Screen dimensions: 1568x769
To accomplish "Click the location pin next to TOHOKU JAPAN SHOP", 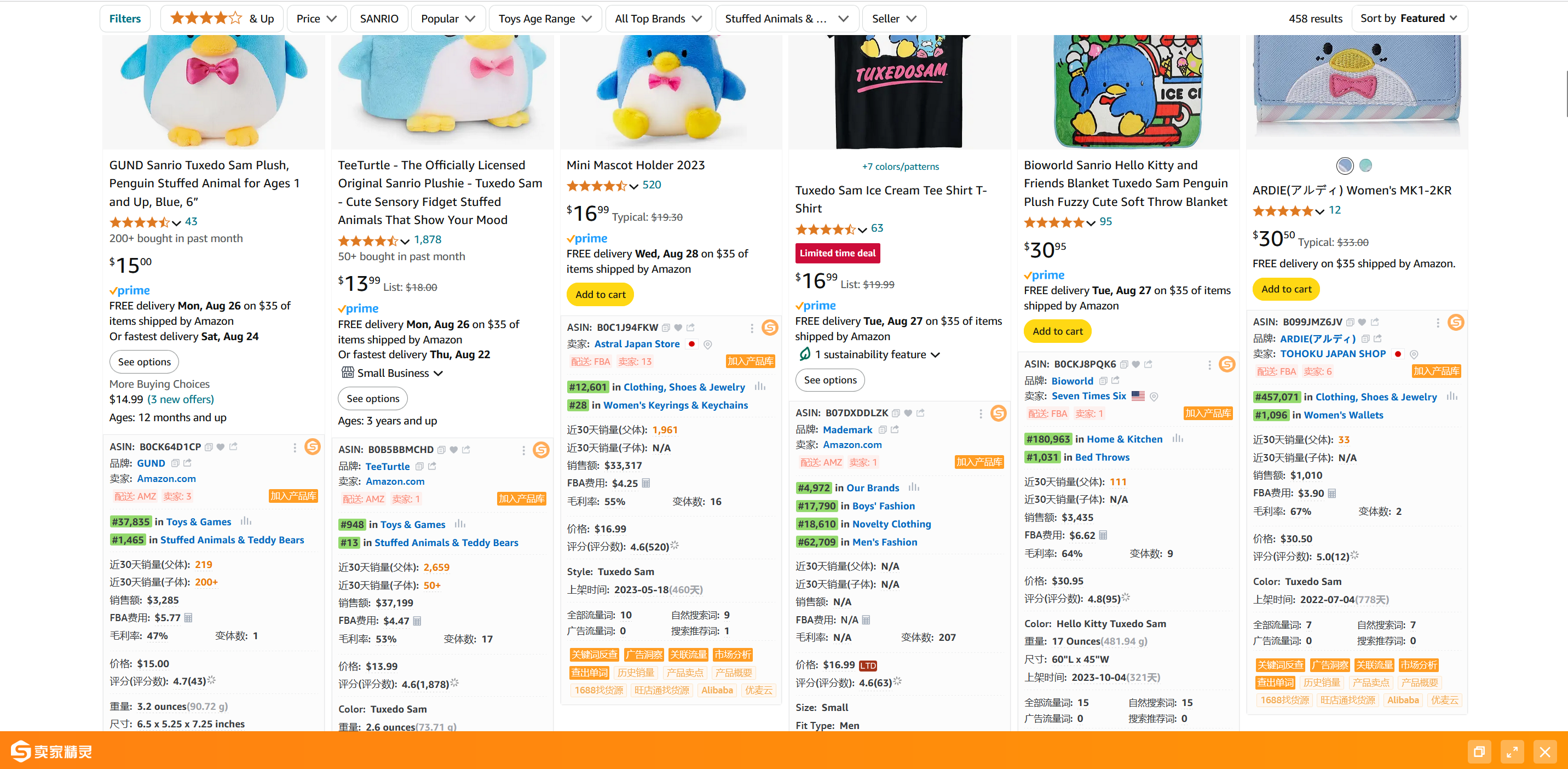I will pyautogui.click(x=1414, y=354).
